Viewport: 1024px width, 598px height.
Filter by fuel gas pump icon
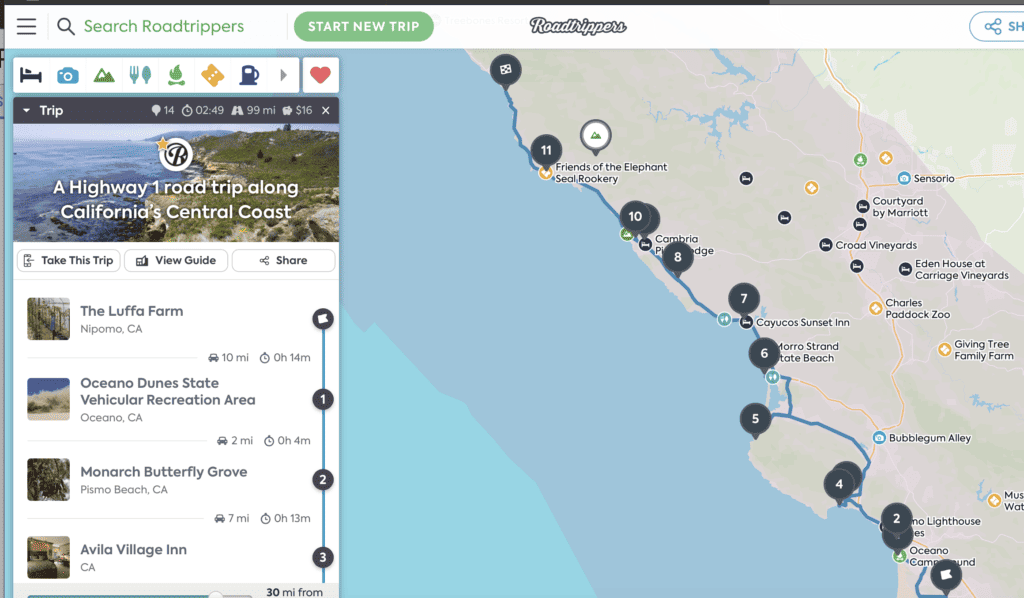[249, 76]
